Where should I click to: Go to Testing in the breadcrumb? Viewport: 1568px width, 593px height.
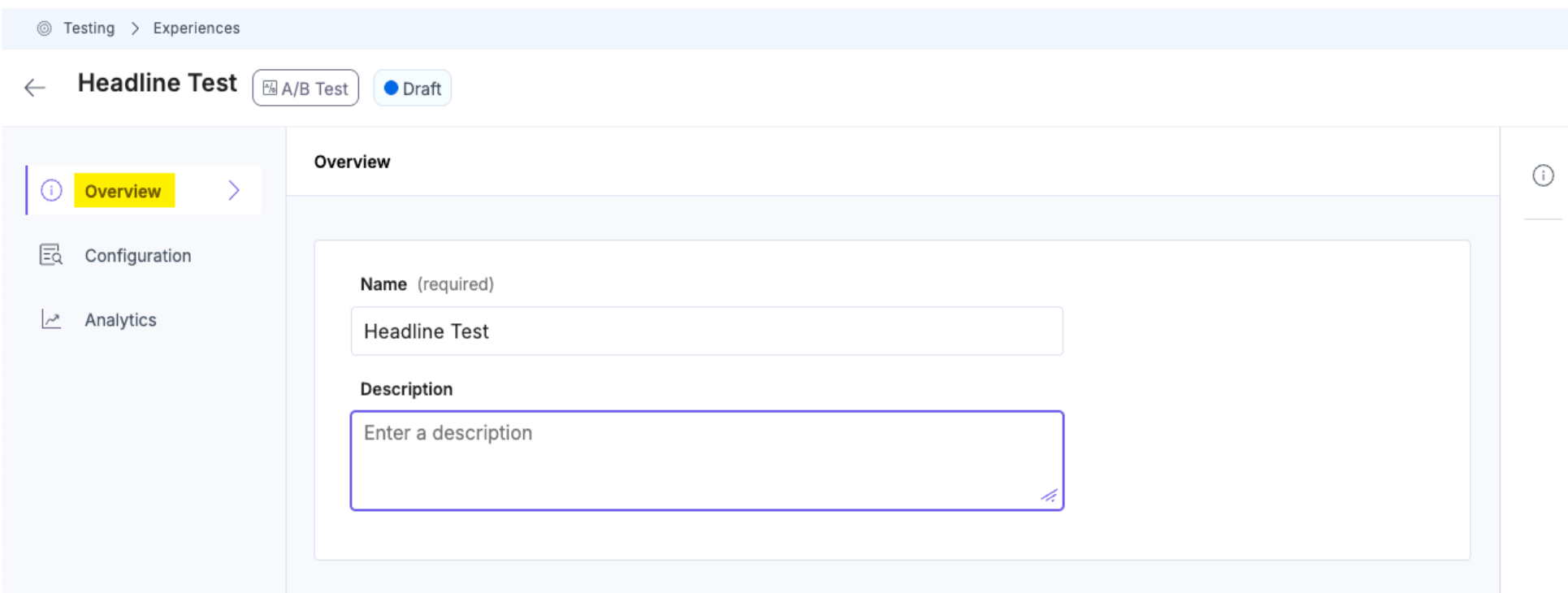(x=89, y=28)
